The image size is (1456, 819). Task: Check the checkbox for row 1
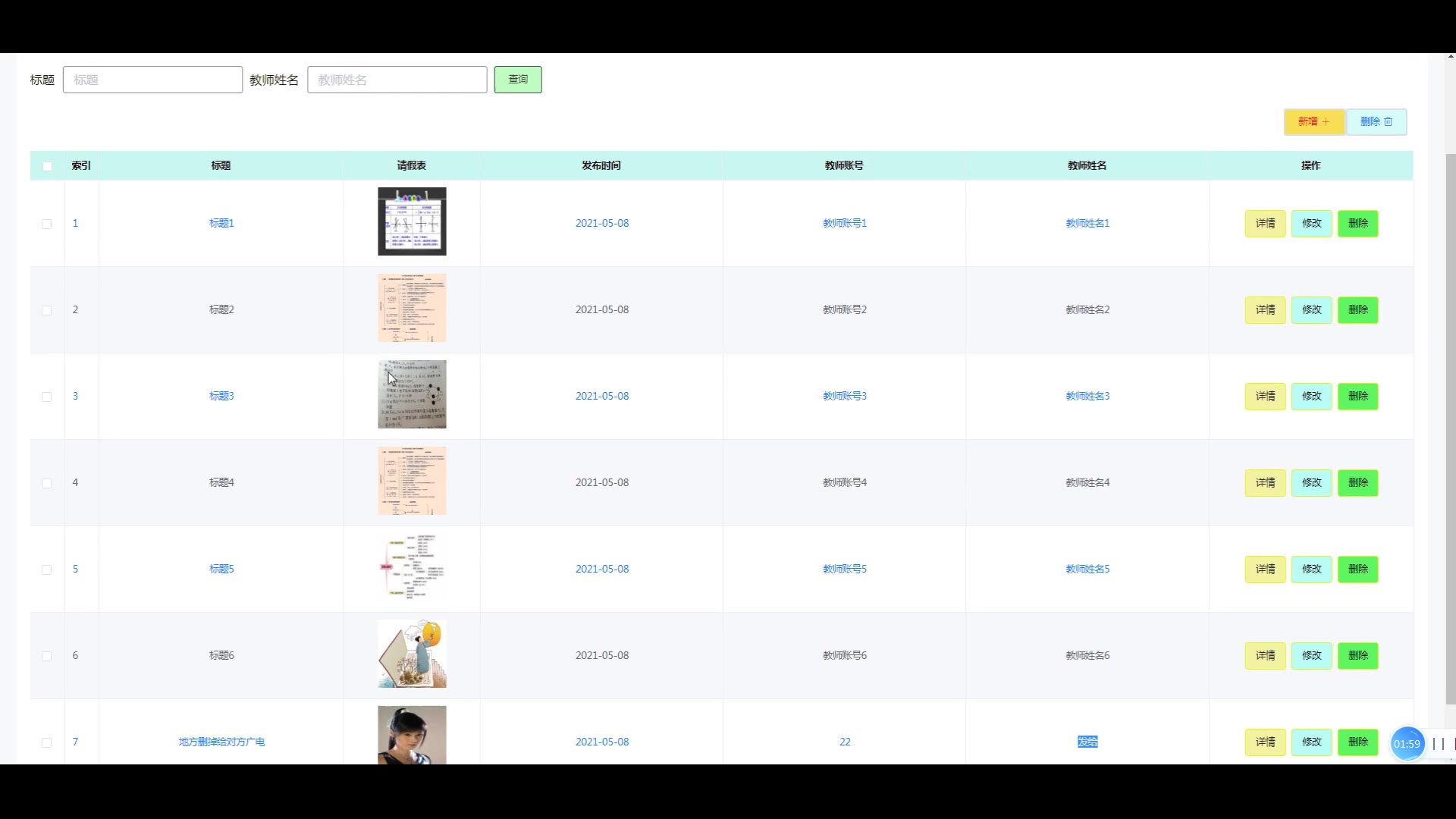click(47, 224)
